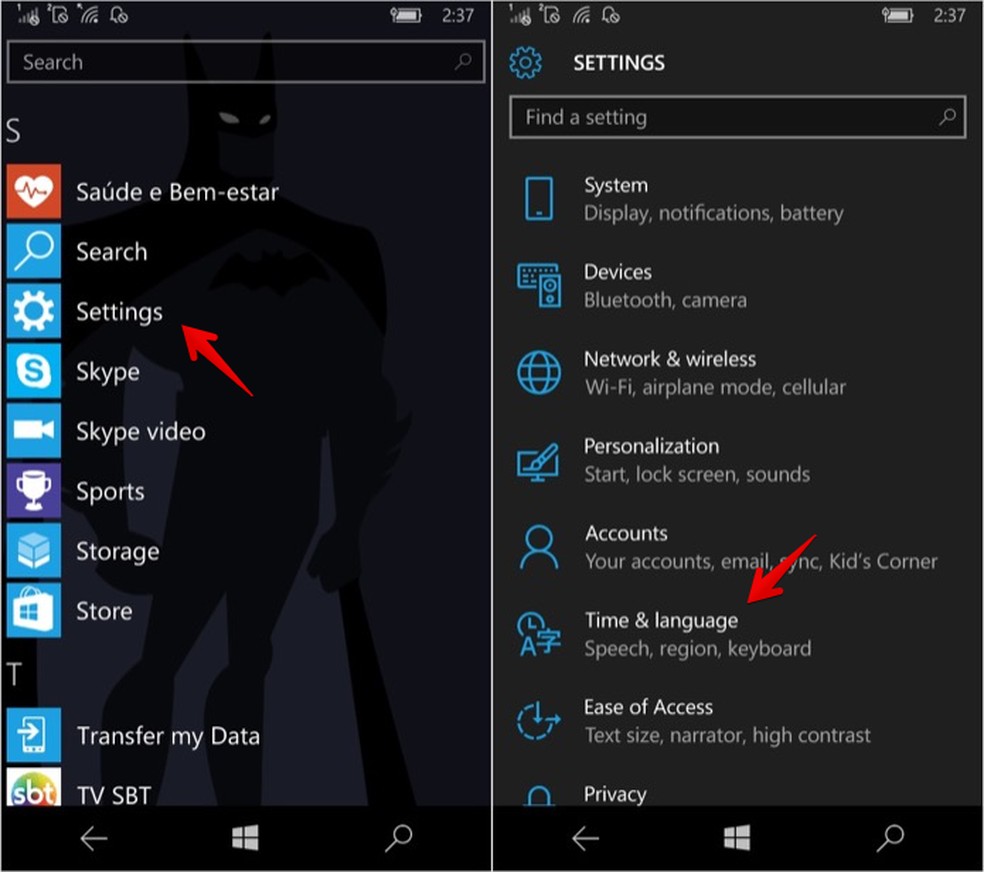Tap search button in app list navigation bar
Viewport: 984px width, 872px height.
(x=398, y=838)
